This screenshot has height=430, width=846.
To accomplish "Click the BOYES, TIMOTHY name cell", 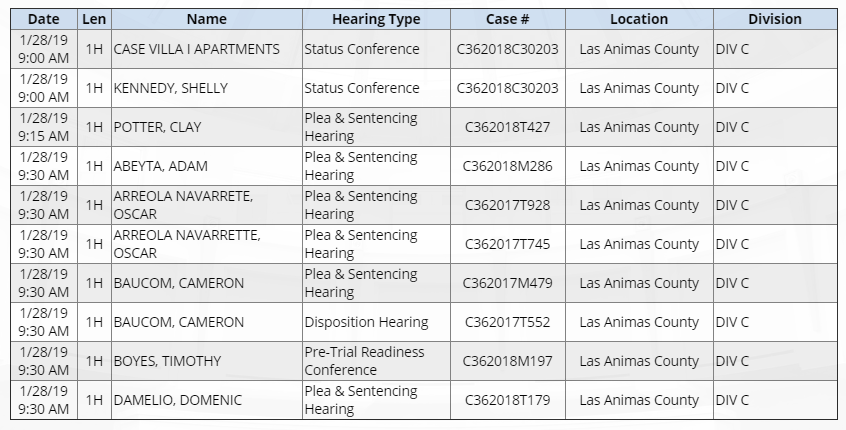I will point(207,361).
